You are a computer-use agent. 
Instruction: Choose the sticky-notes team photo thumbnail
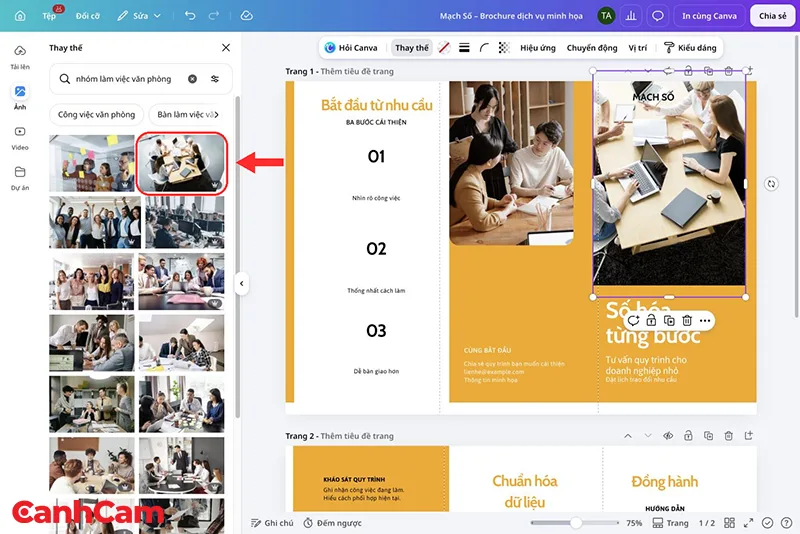point(92,163)
